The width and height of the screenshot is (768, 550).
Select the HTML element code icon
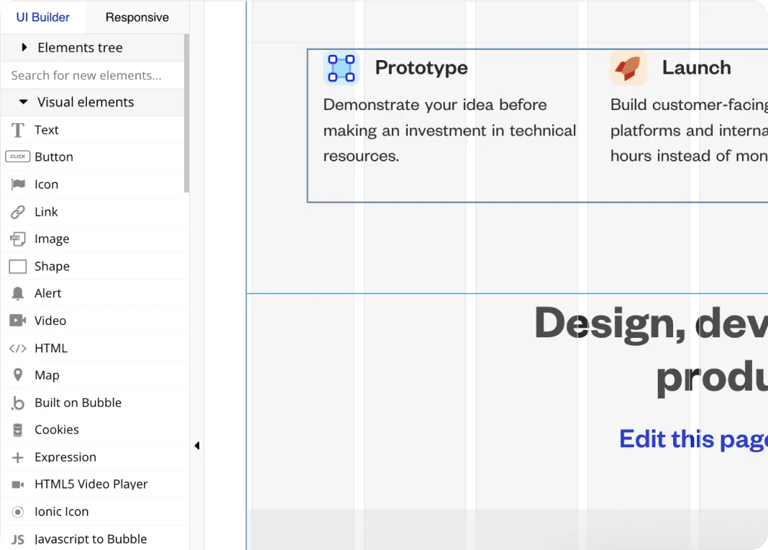(18, 348)
